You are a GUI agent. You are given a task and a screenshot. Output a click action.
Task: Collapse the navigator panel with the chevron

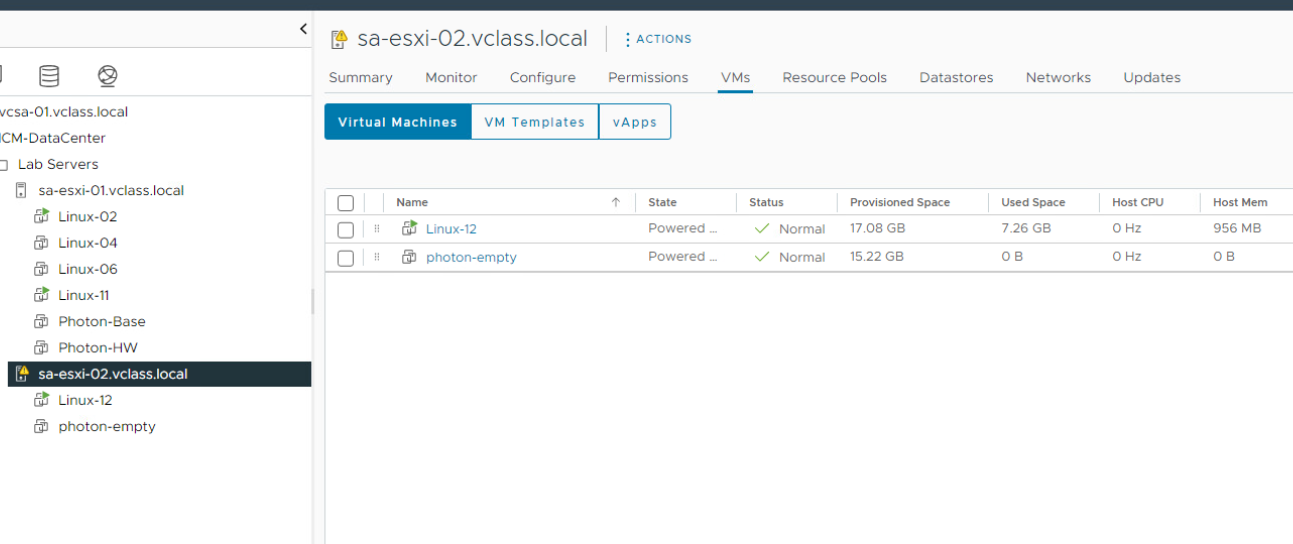(x=303, y=29)
